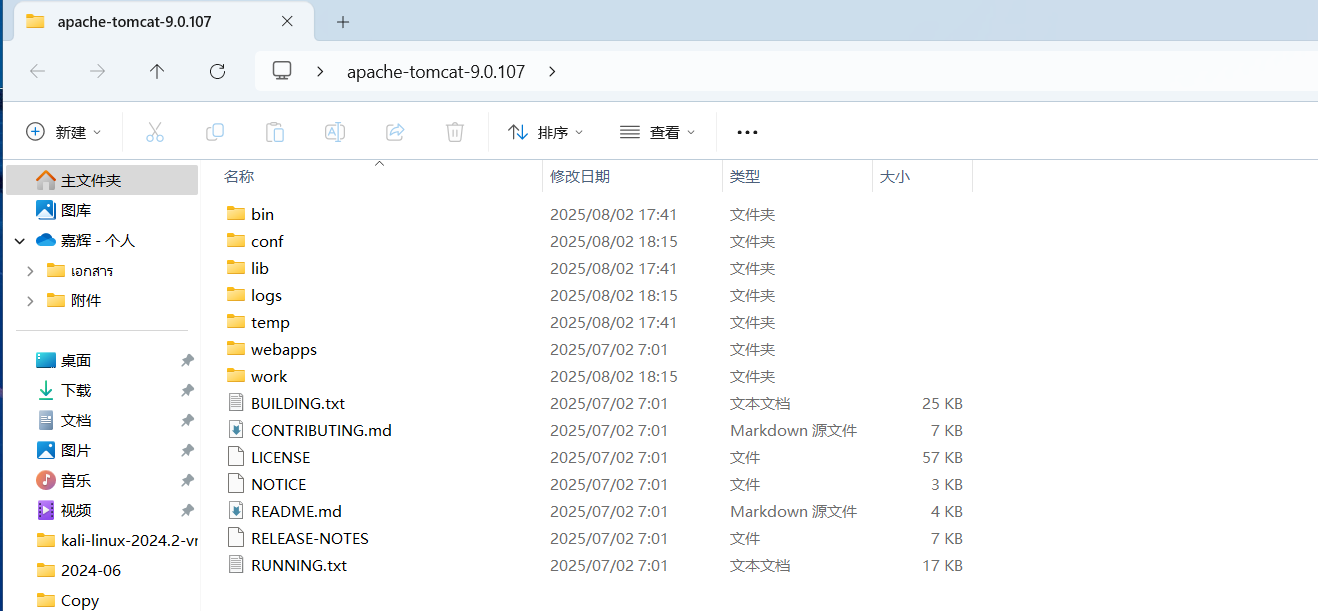This screenshot has width=1318, height=611.
Task: Click the Delete trash can icon
Action: pyautogui.click(x=455, y=132)
